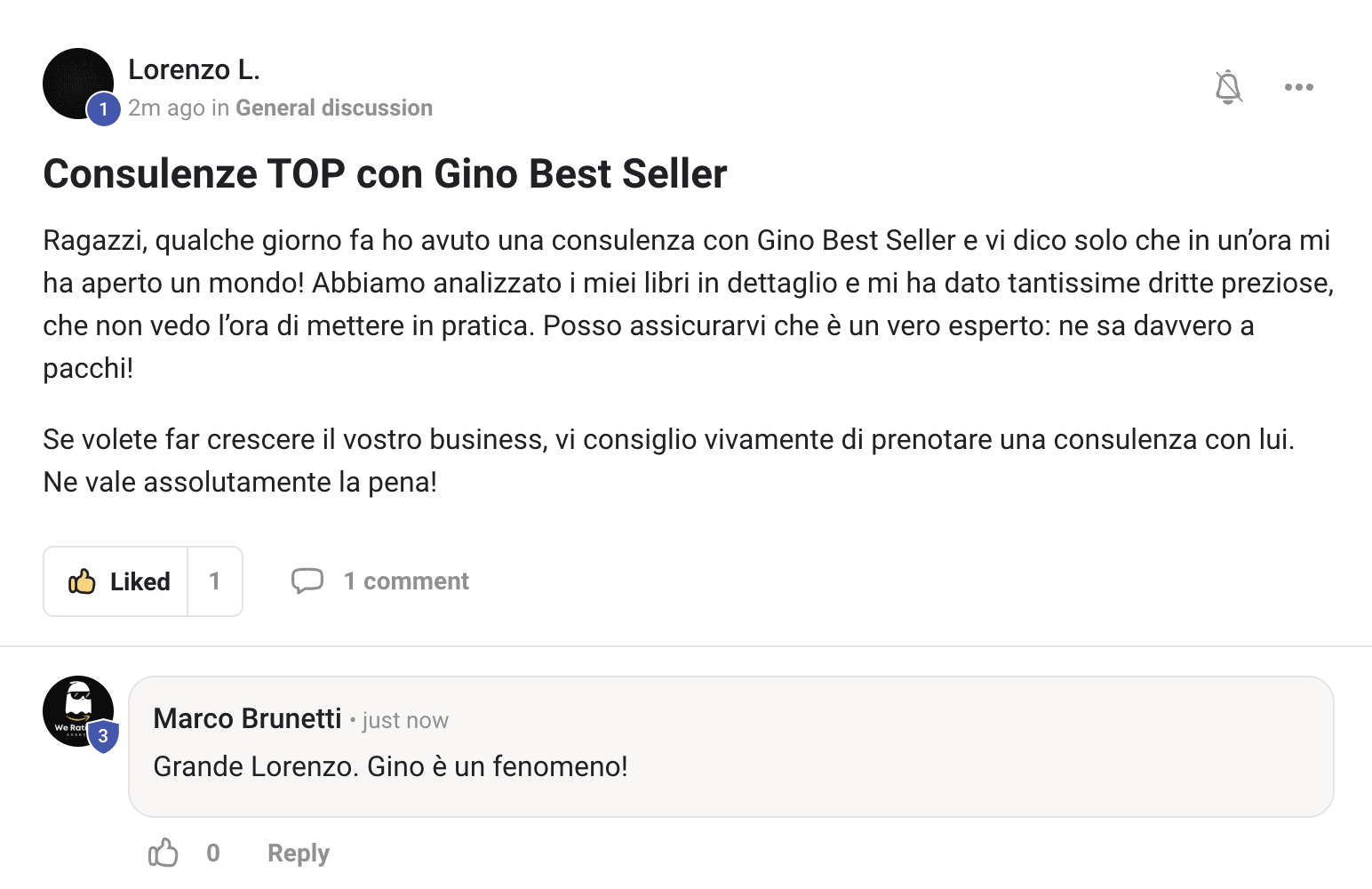
Task: Go to the General discussion category
Action: (334, 108)
